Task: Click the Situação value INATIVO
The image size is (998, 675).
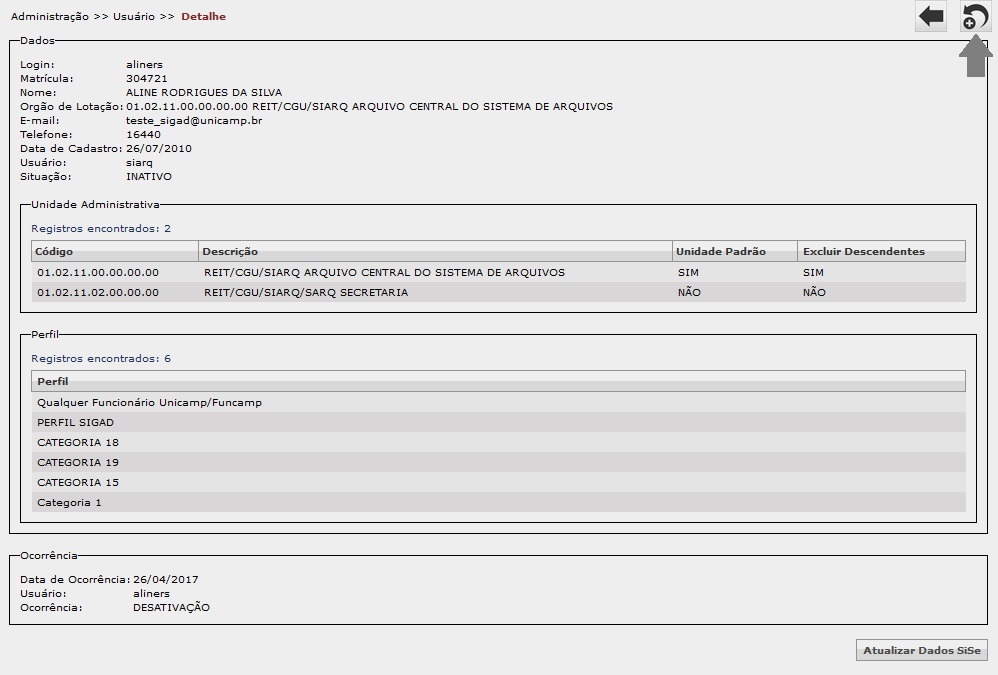Action: pyautogui.click(x=149, y=176)
